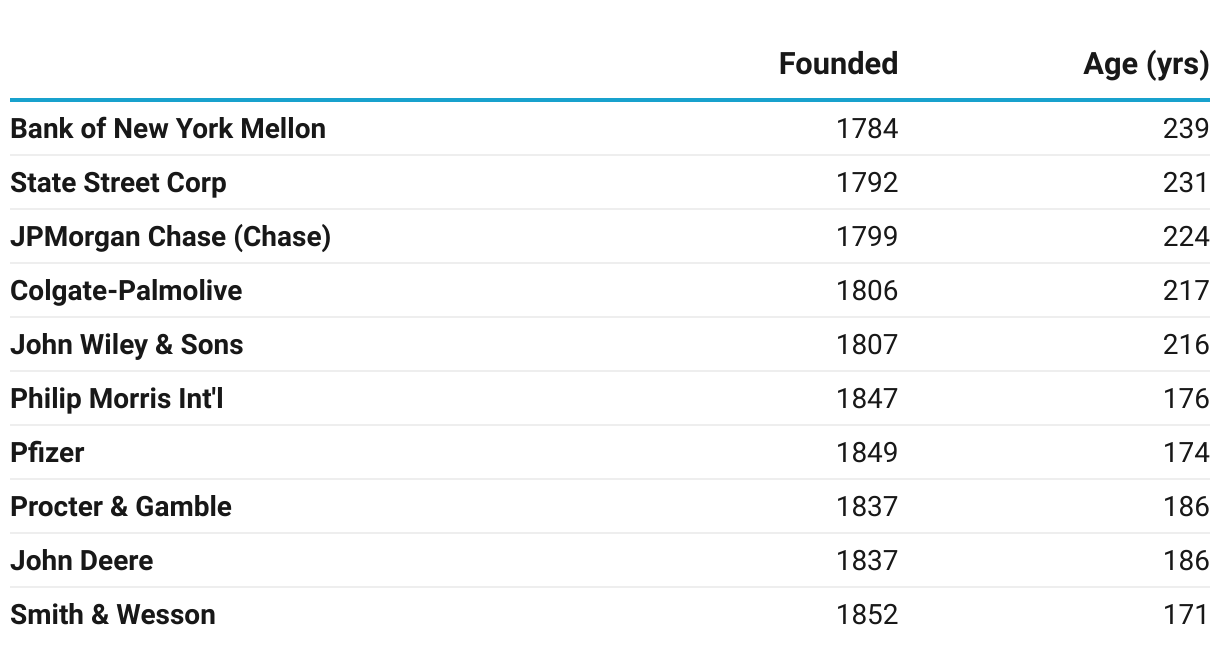Click the age value 176 cell

click(1186, 399)
